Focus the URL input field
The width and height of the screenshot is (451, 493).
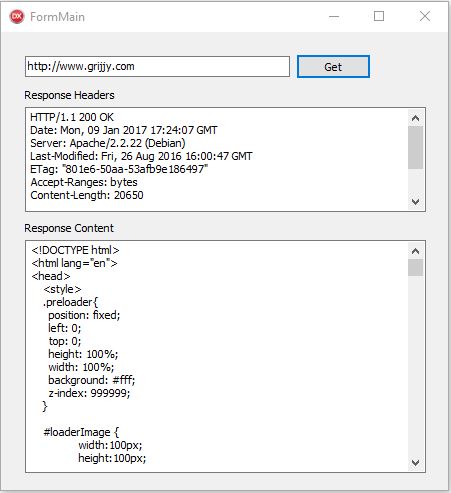tap(157, 66)
